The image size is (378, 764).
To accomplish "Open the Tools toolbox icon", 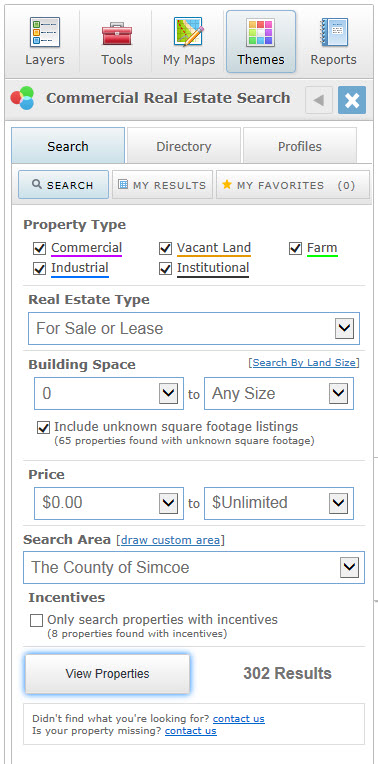I will tap(117, 32).
